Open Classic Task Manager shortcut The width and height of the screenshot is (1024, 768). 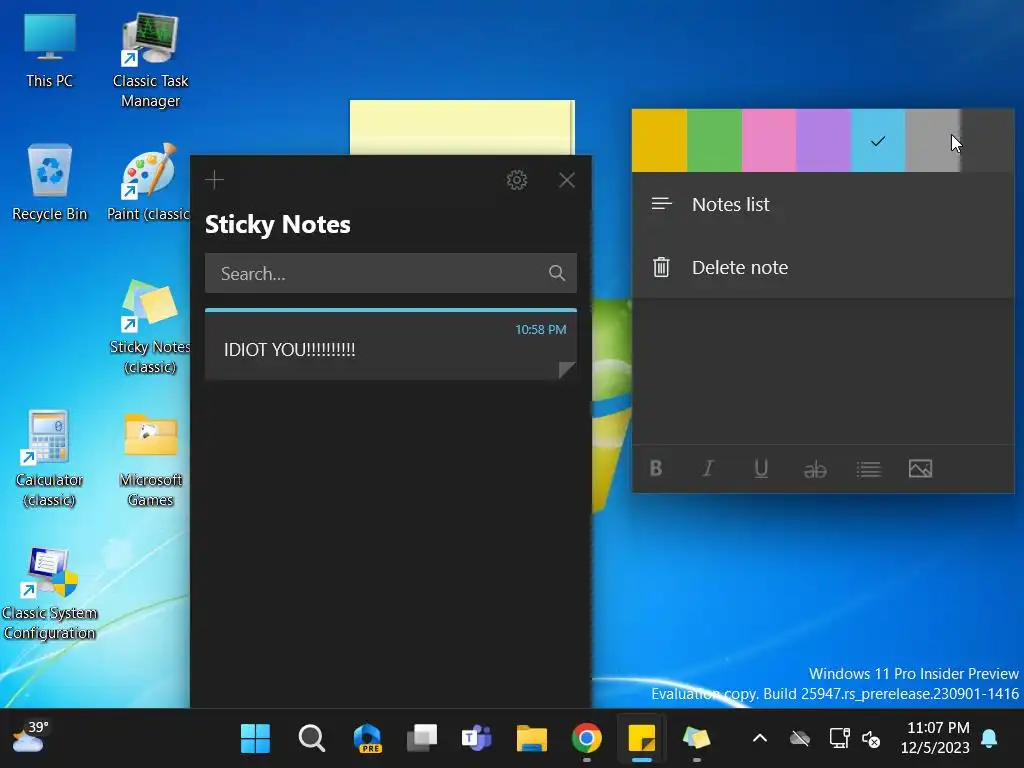pos(150,60)
